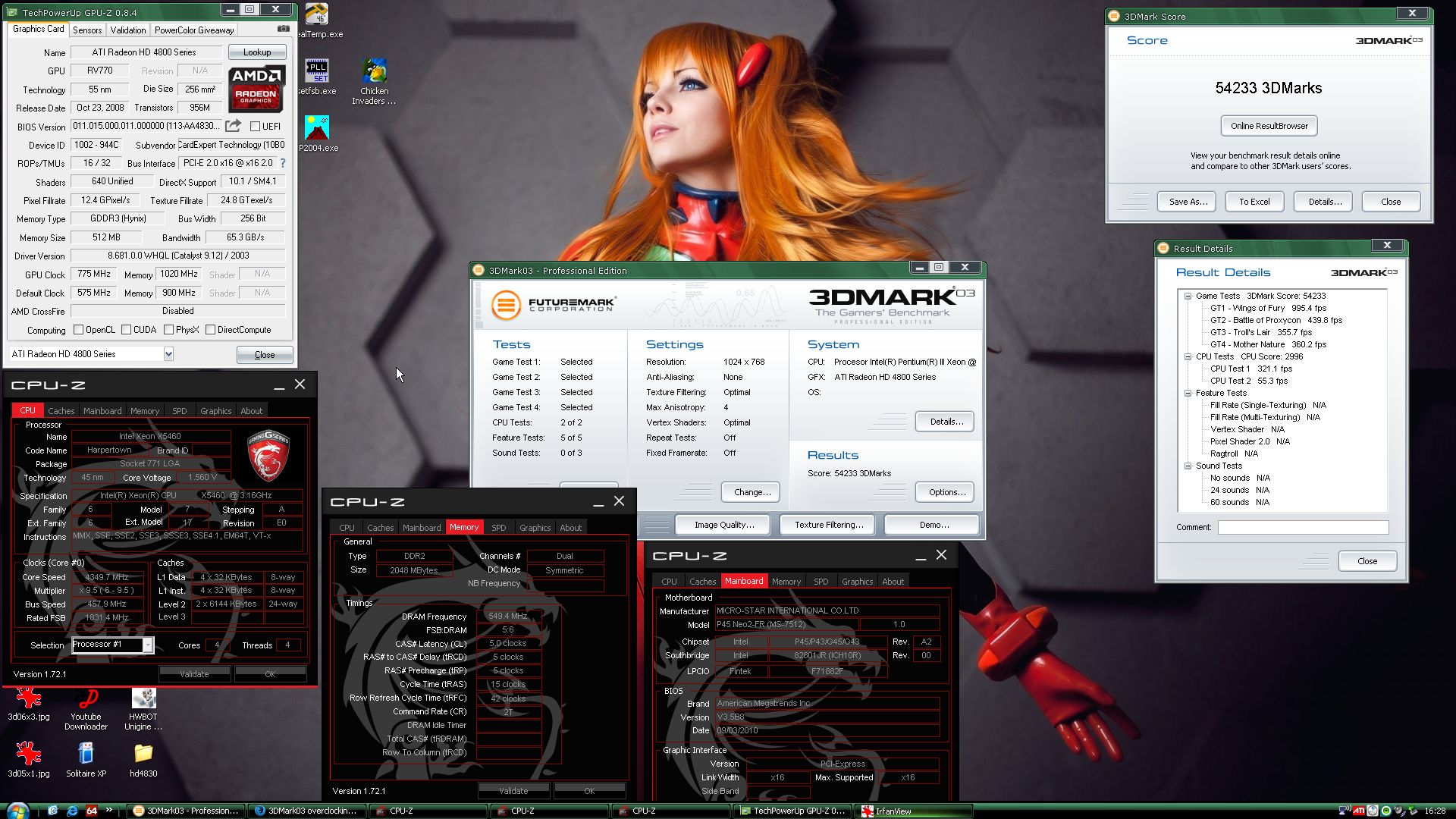Click the BIOS version share/export icon in GPU-Z
1456x819 pixels.
click(234, 125)
